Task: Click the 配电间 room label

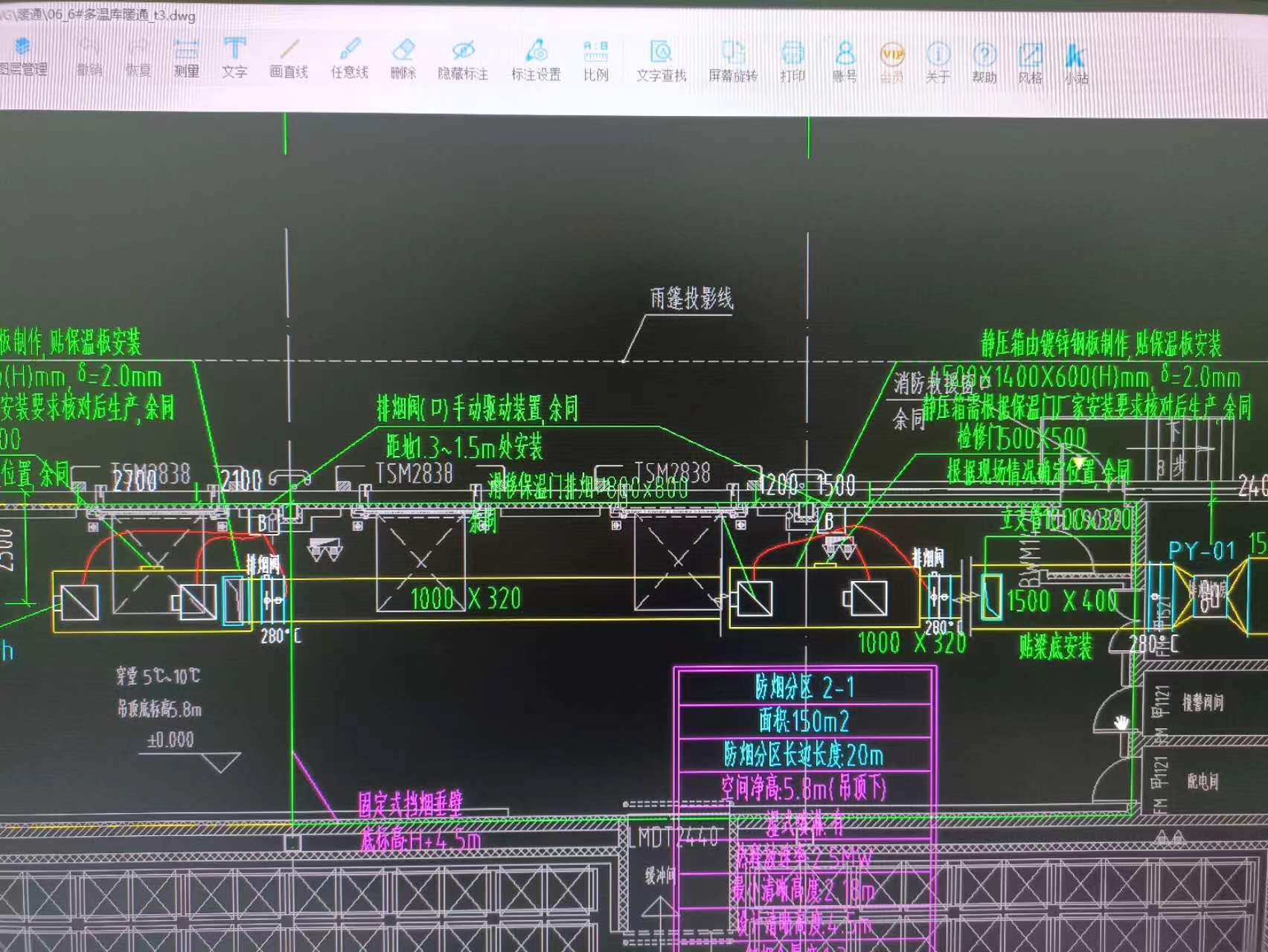Action: pos(1203,781)
